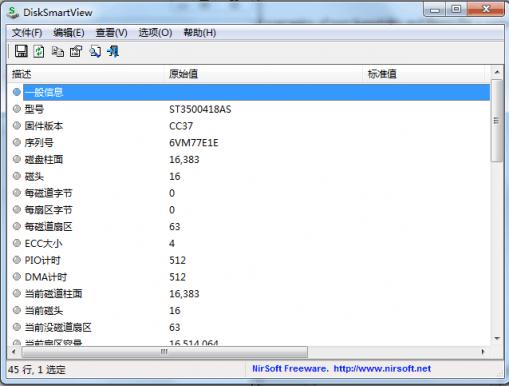Click the DiskSmartView title bar app icon
This screenshot has height=386, width=509.
click(13, 12)
